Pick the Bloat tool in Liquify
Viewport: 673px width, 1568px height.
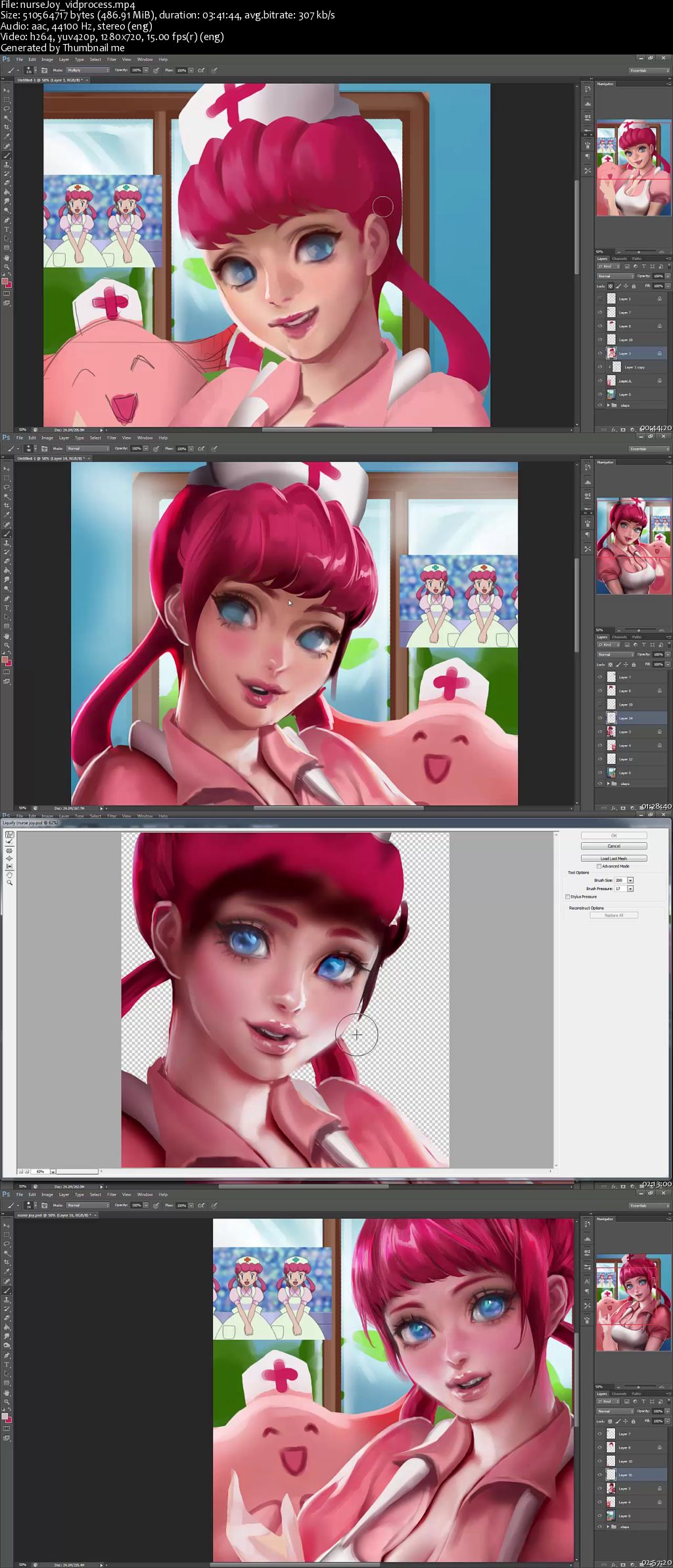click(x=10, y=859)
